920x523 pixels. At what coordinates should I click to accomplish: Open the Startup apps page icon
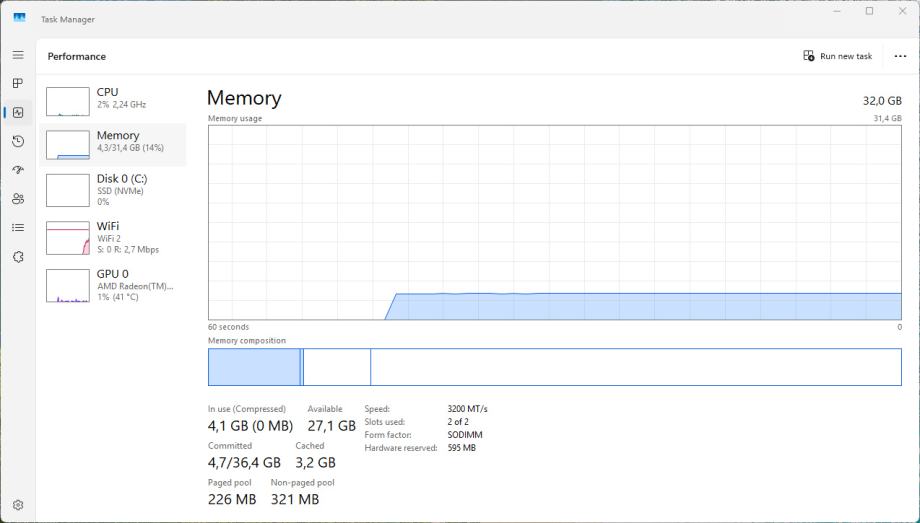(18, 170)
